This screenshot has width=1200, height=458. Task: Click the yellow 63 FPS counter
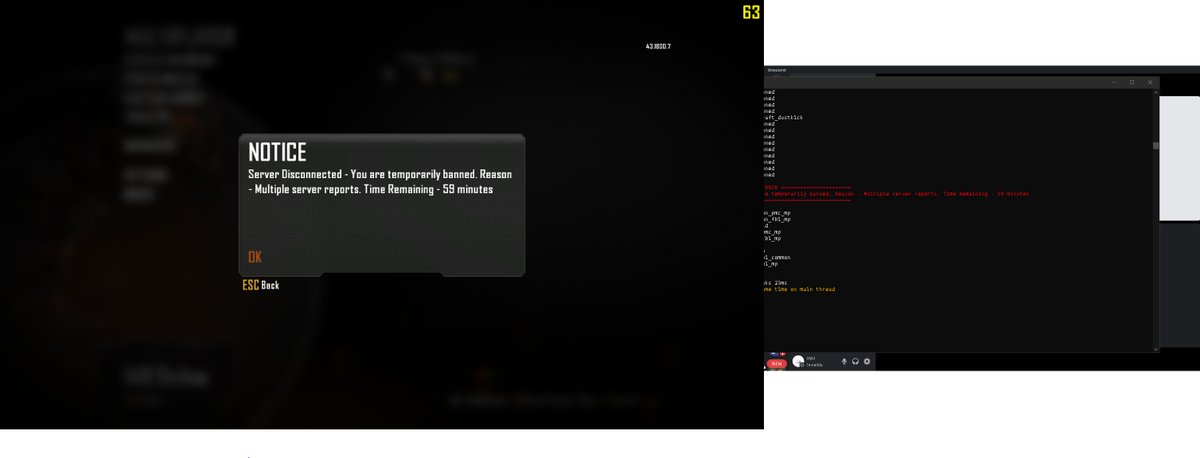pos(751,12)
